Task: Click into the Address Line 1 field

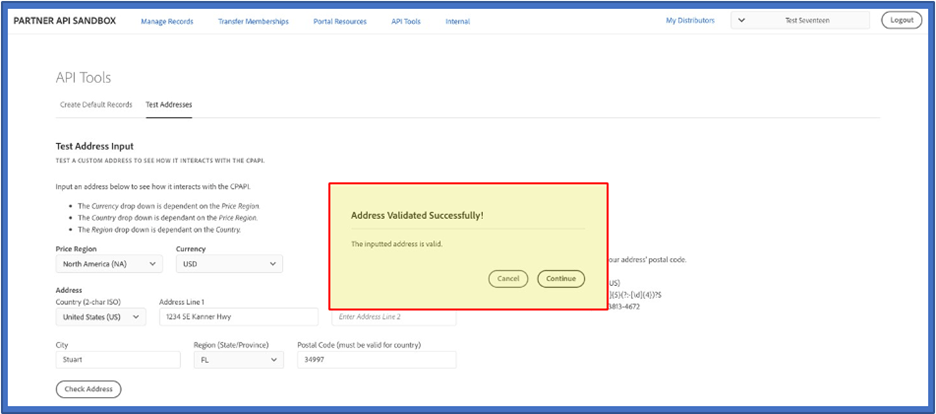Action: (238, 316)
